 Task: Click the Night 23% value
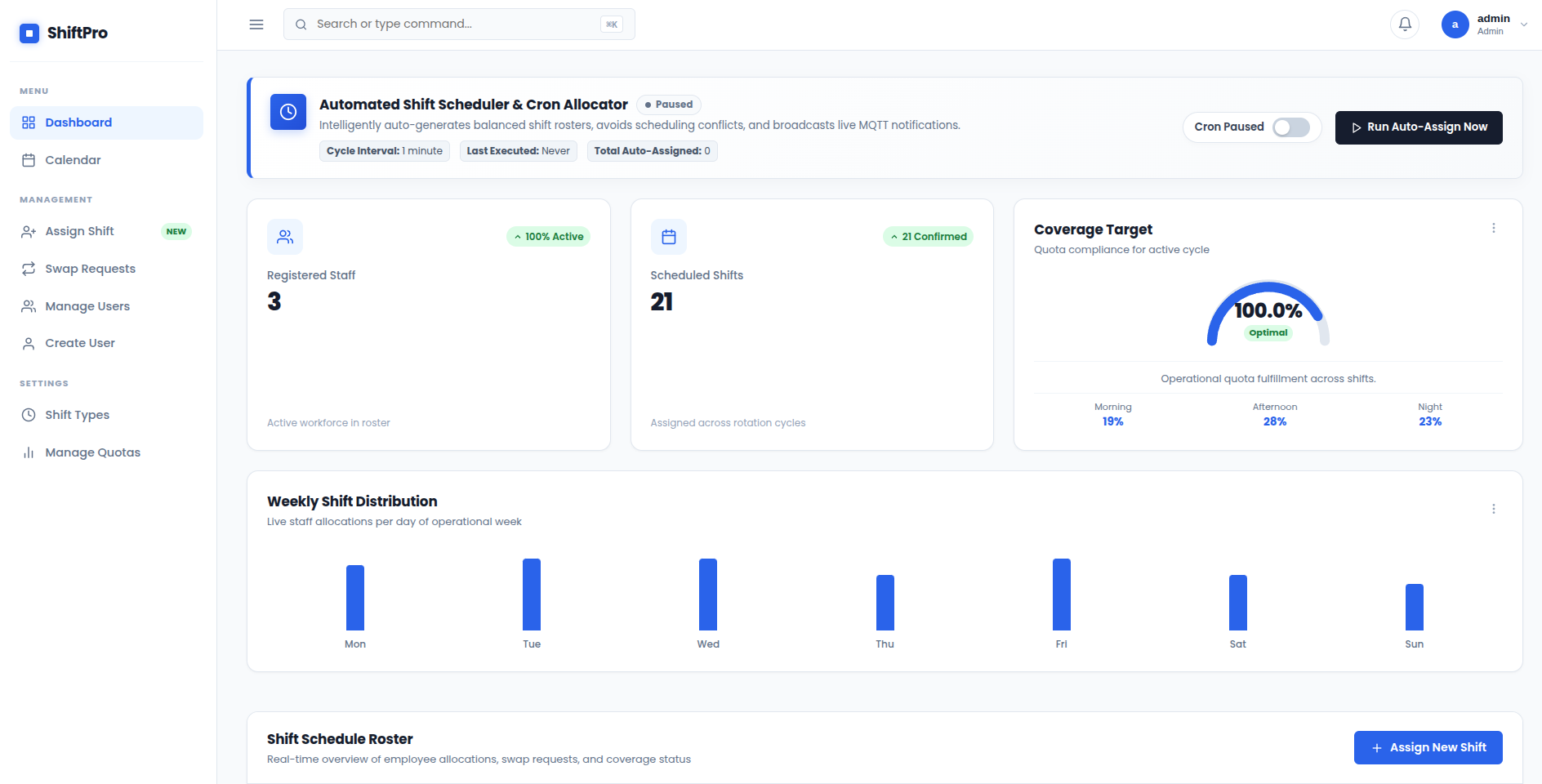(1430, 421)
